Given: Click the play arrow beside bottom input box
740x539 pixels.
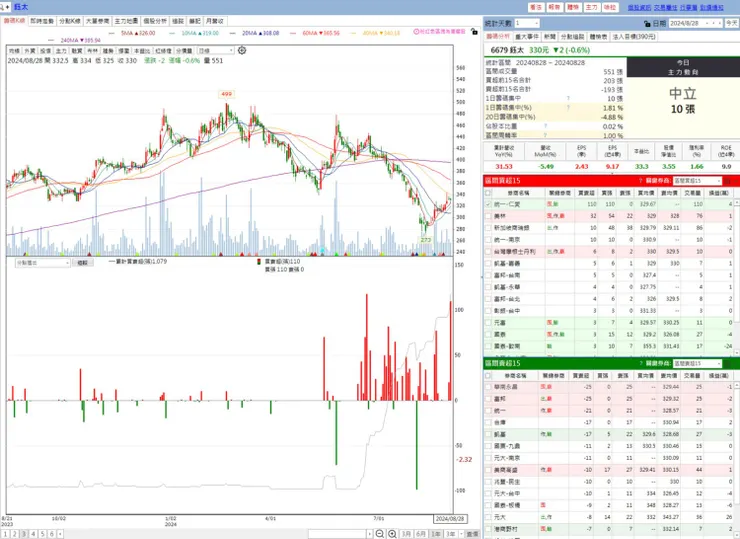Looking at the screenshot, I should click(x=369, y=534).
